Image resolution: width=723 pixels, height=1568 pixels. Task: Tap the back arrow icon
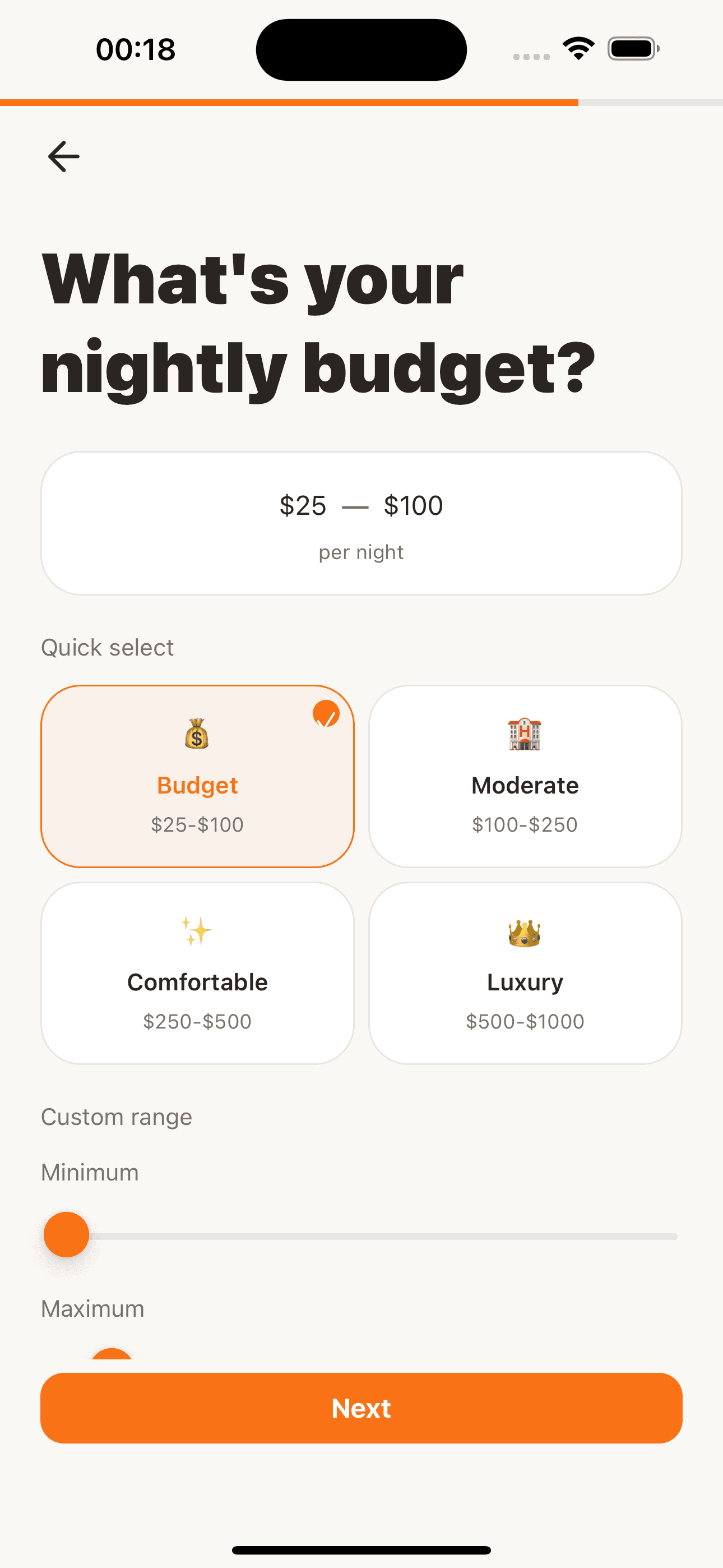tap(64, 156)
